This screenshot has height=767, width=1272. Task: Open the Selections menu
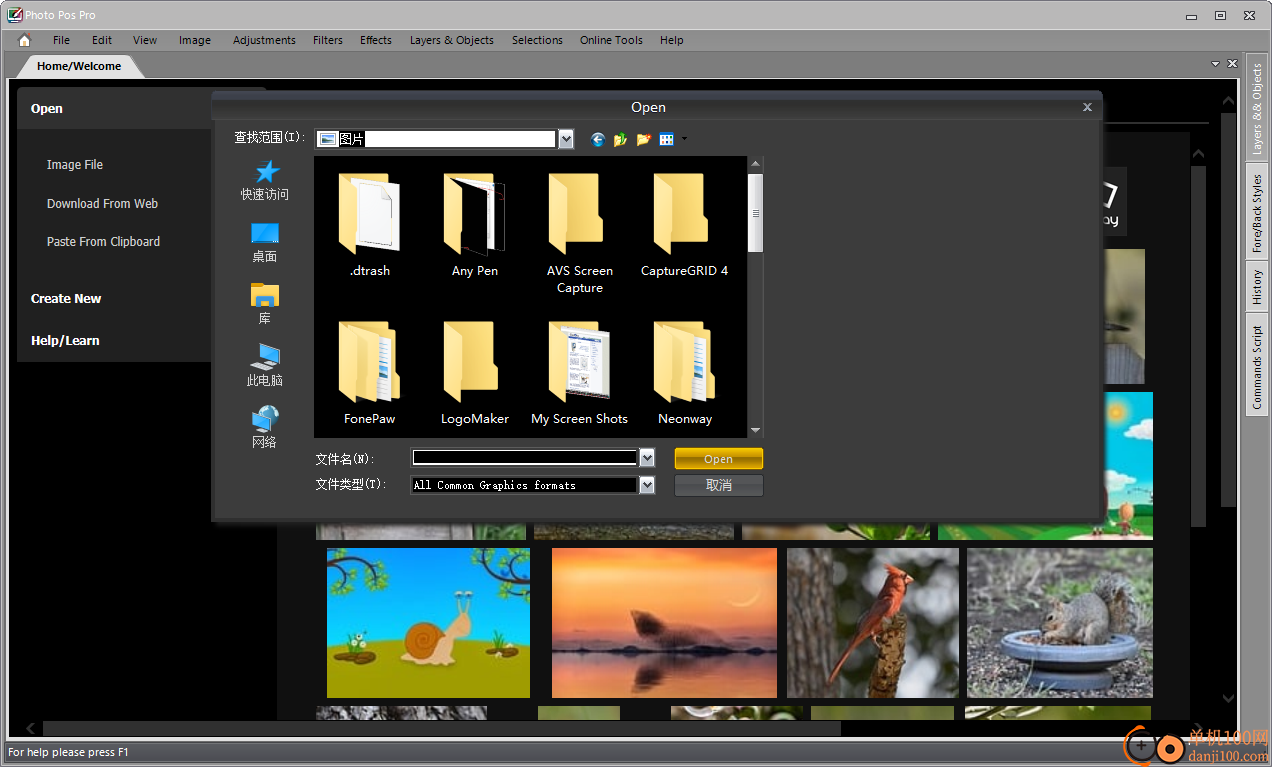537,40
